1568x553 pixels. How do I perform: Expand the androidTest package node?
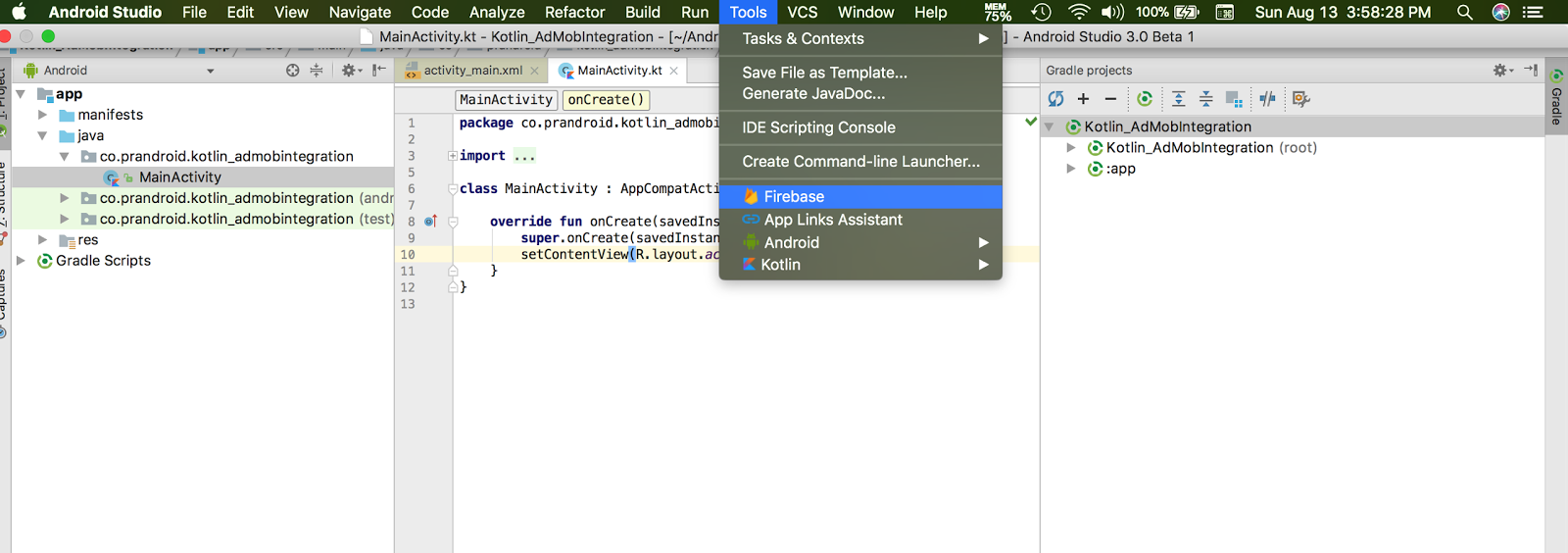[64, 198]
